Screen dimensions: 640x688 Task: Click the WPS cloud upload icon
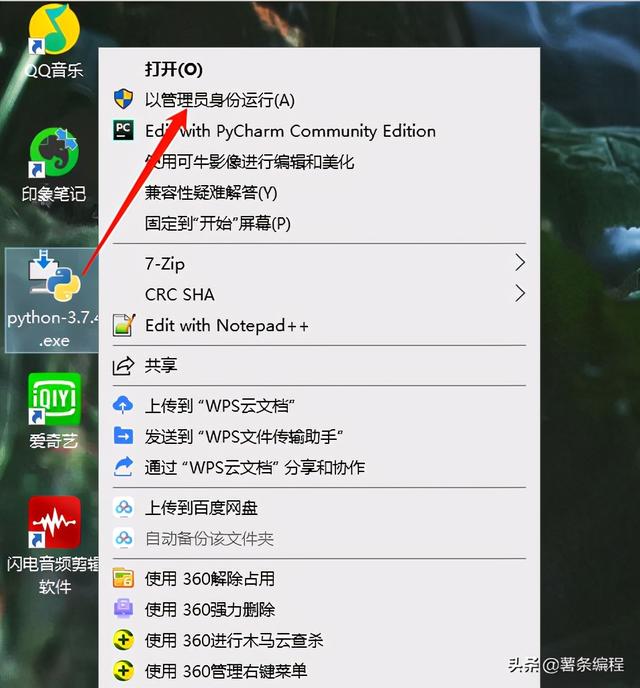coord(123,405)
